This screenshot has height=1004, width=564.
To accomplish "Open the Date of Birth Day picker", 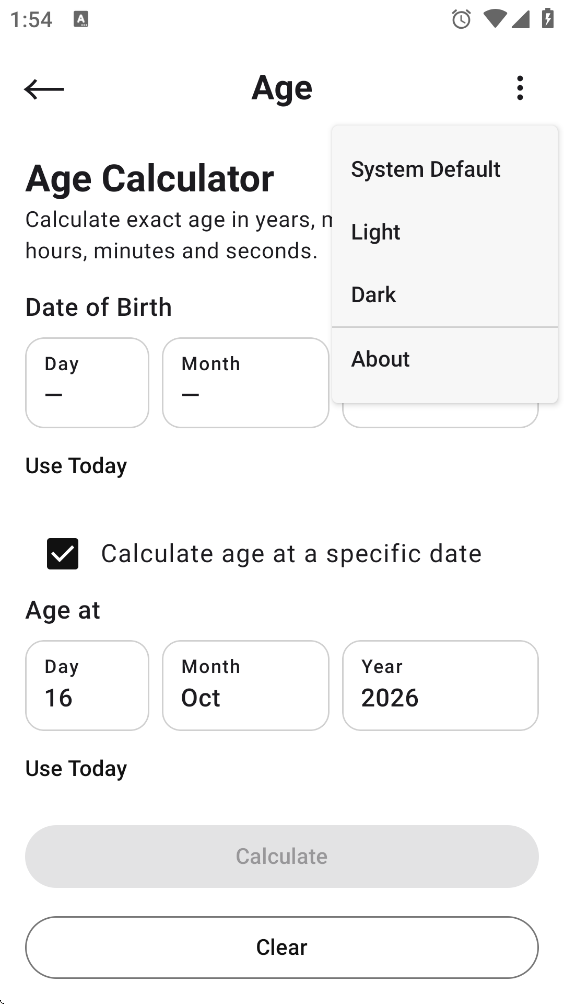I will 87,383.
